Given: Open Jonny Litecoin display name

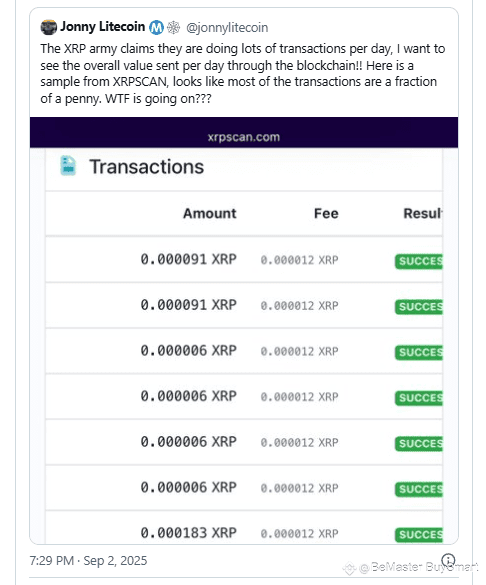Looking at the screenshot, I should tap(103, 27).
